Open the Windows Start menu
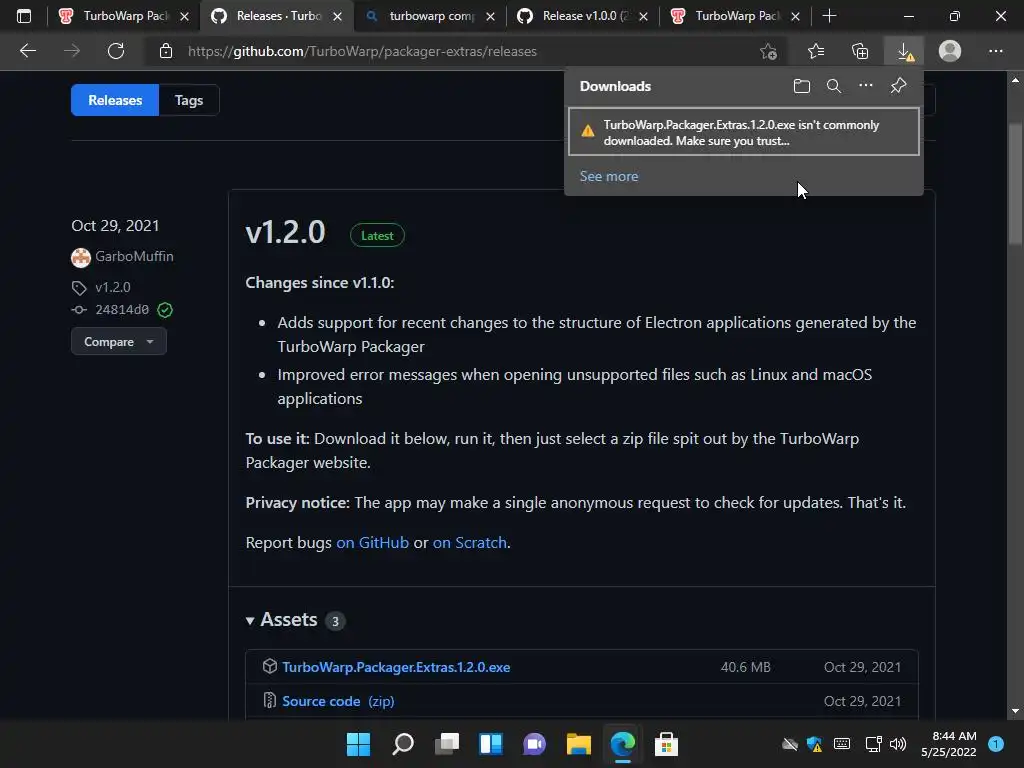 click(358, 744)
